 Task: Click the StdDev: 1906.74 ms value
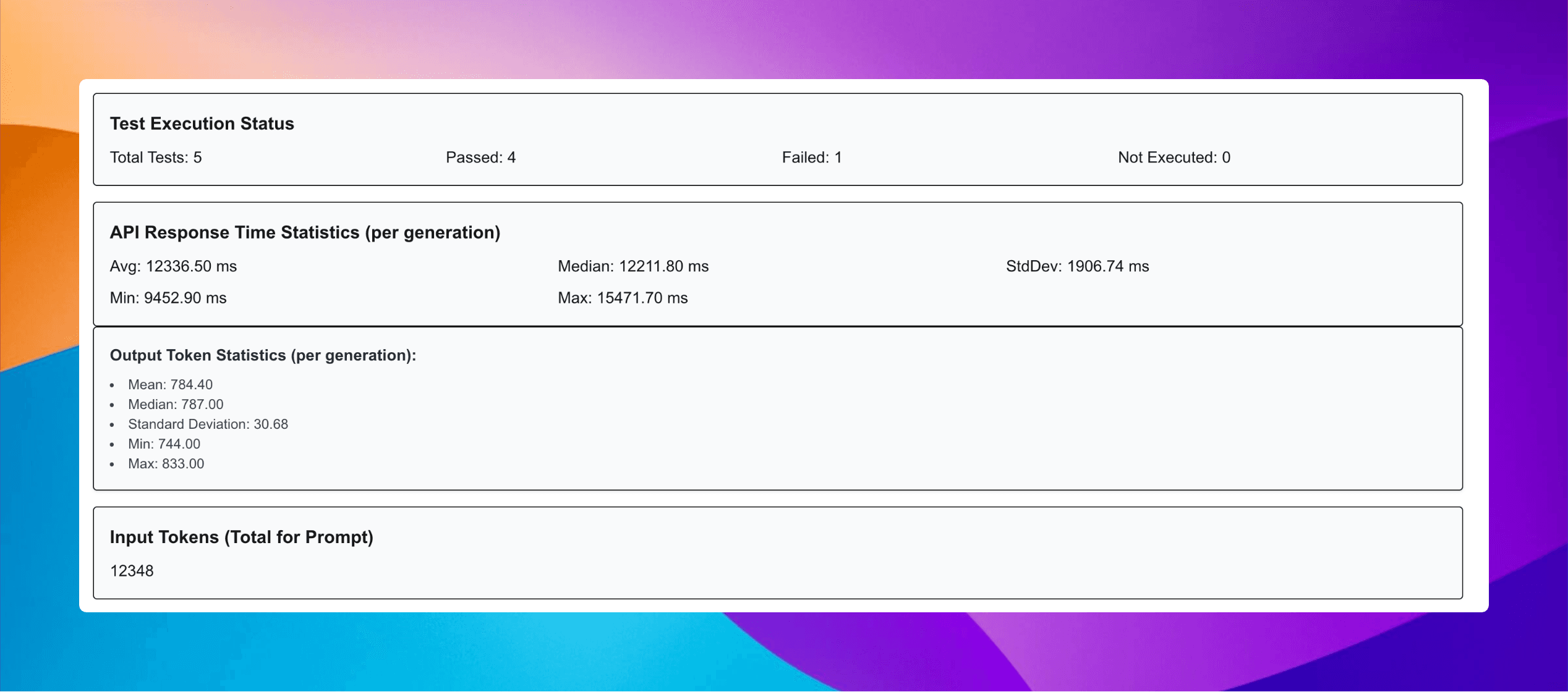click(x=1076, y=266)
